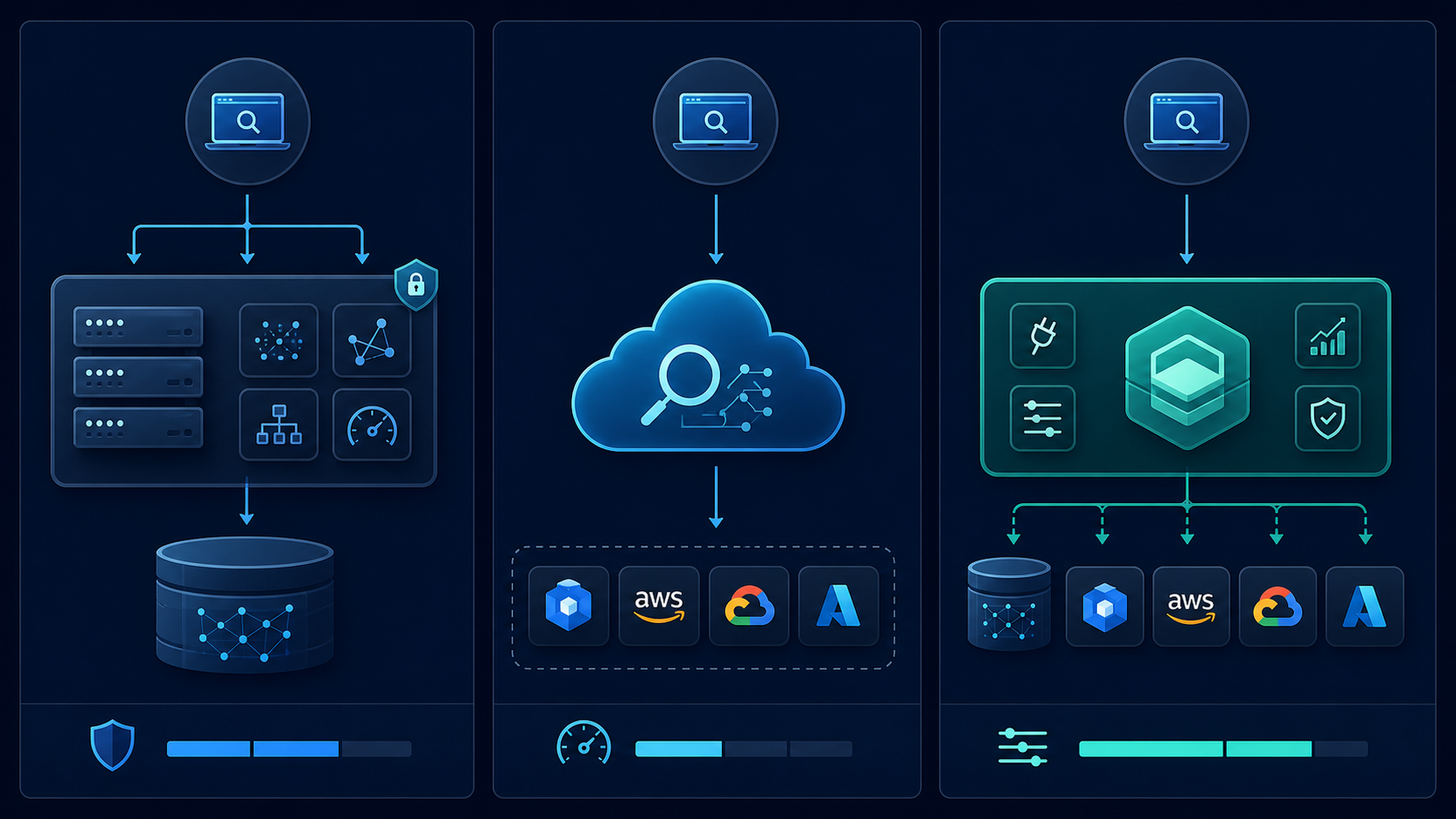1456x819 pixels.
Task: Select the Google Cloud logo under teal box
Action: (x=1277, y=607)
